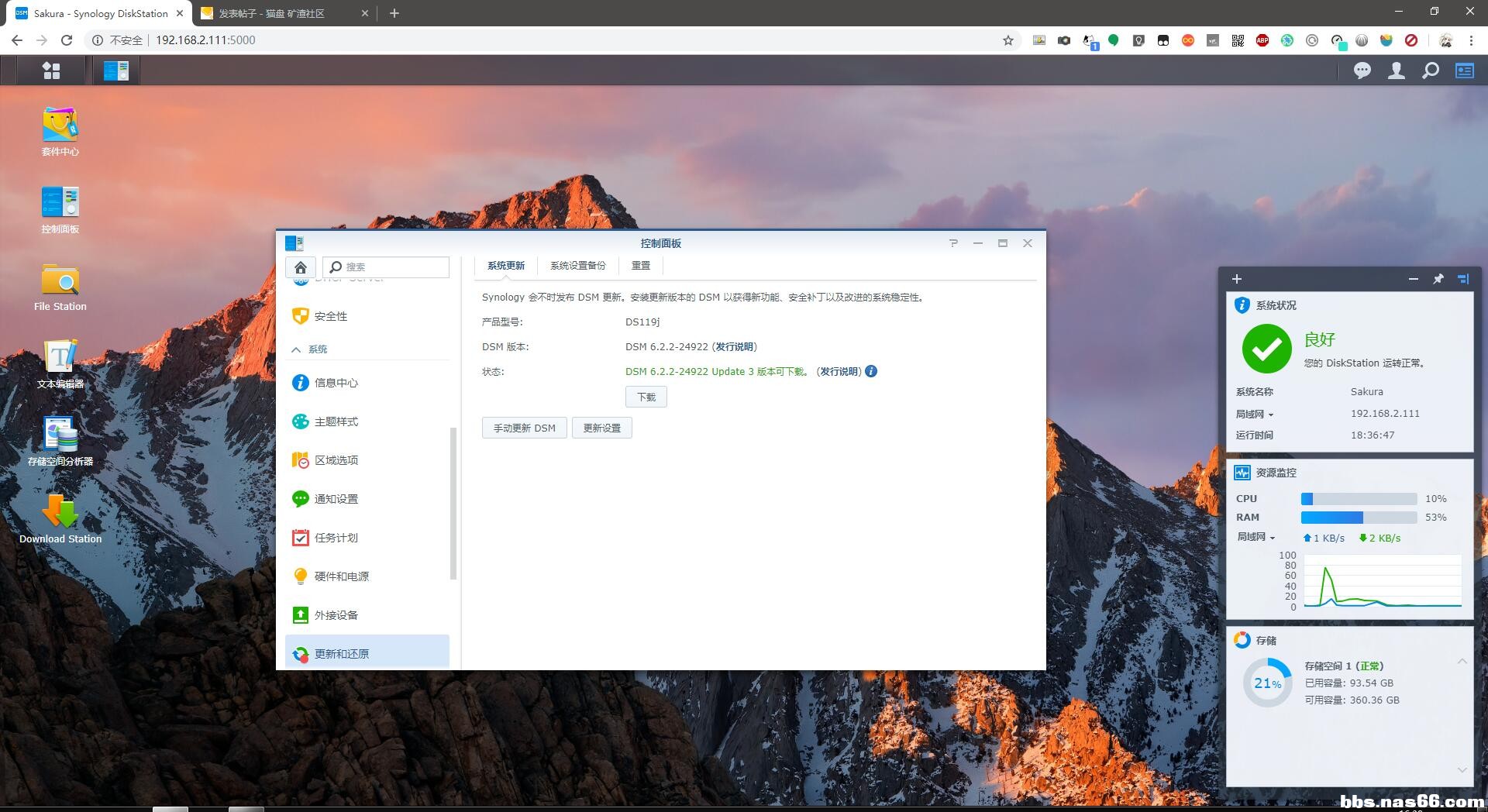
Task: Expand the storage widget down chevron
Action: (1462, 769)
